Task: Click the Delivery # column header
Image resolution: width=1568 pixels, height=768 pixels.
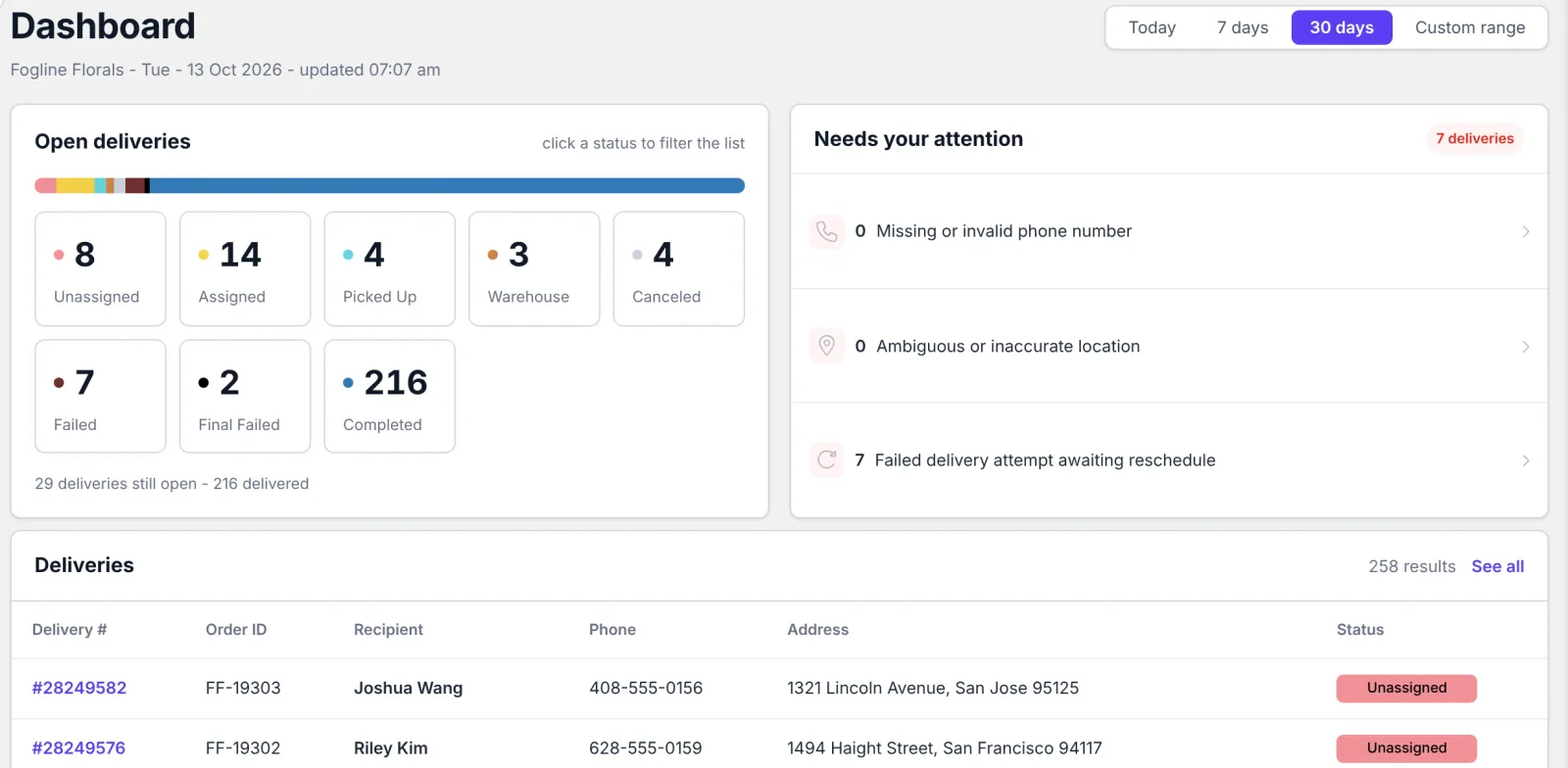Action: (x=70, y=630)
